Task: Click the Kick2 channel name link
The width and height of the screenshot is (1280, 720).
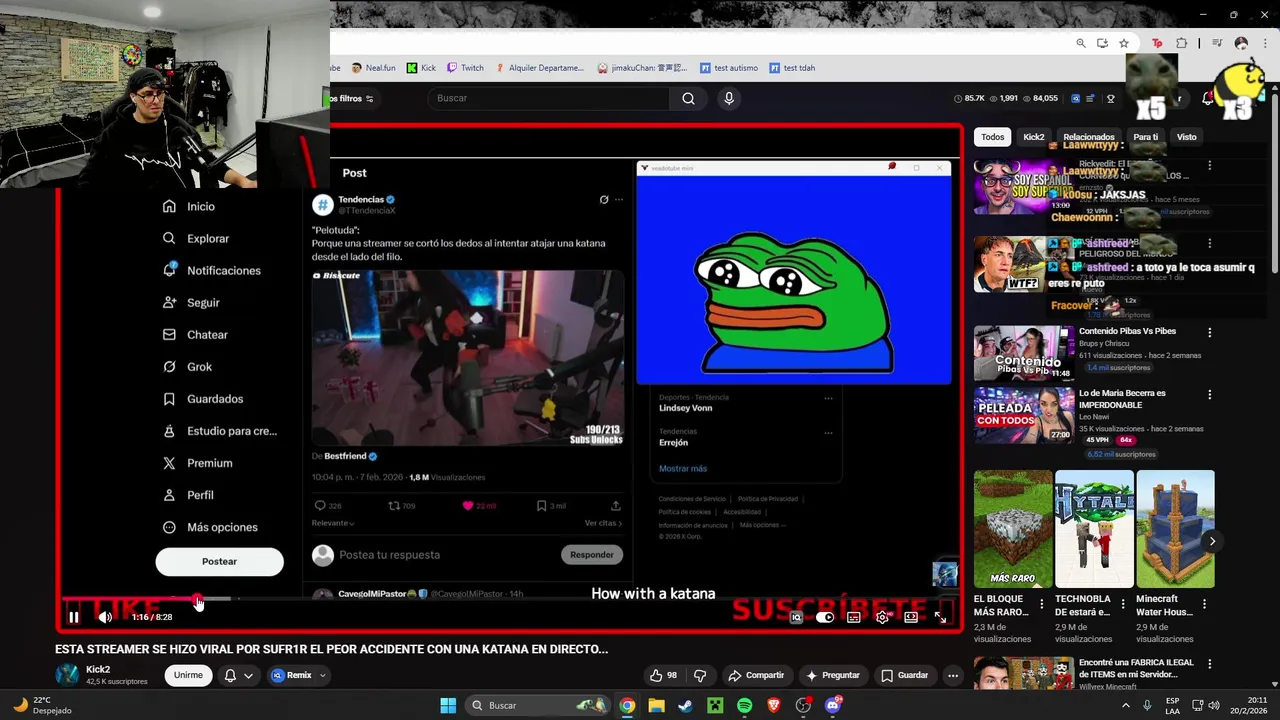Action: (98, 669)
